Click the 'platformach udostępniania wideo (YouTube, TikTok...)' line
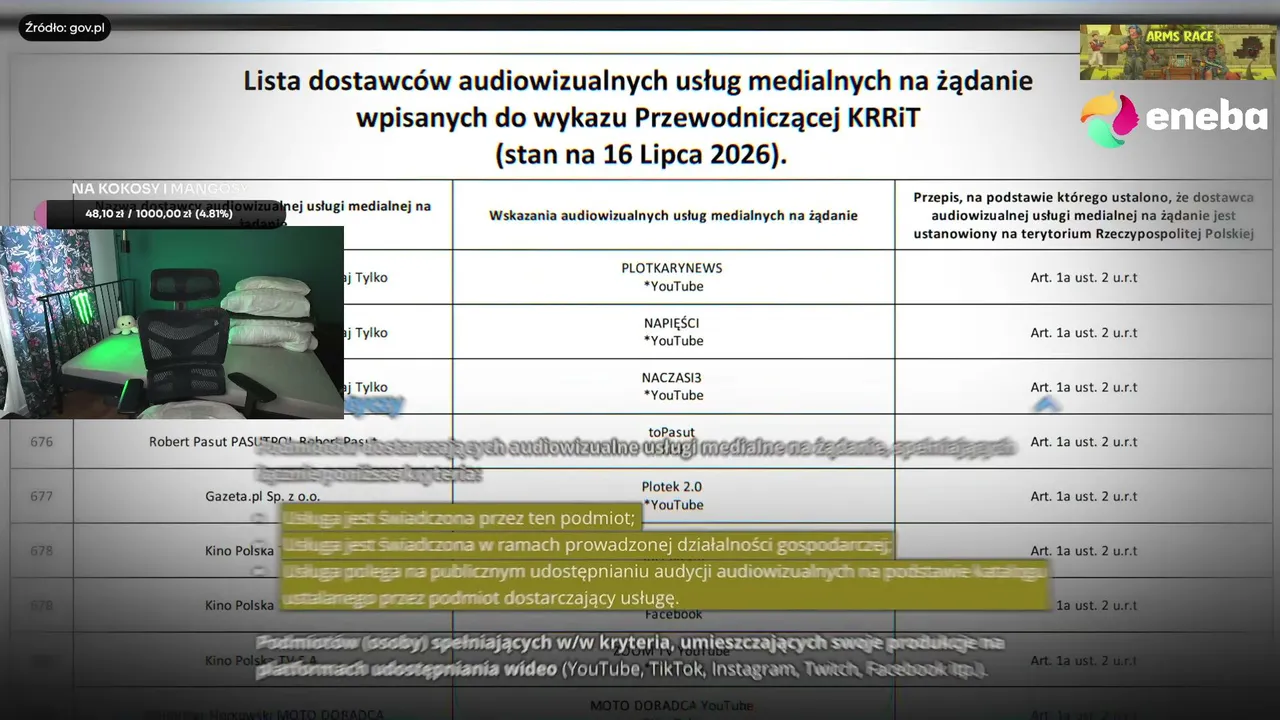The height and width of the screenshot is (720, 1280). click(x=621, y=669)
